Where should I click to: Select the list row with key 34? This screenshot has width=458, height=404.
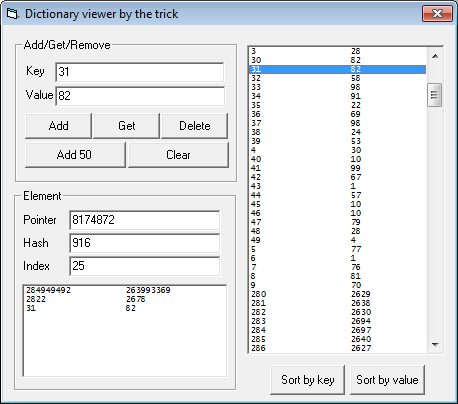(338, 96)
